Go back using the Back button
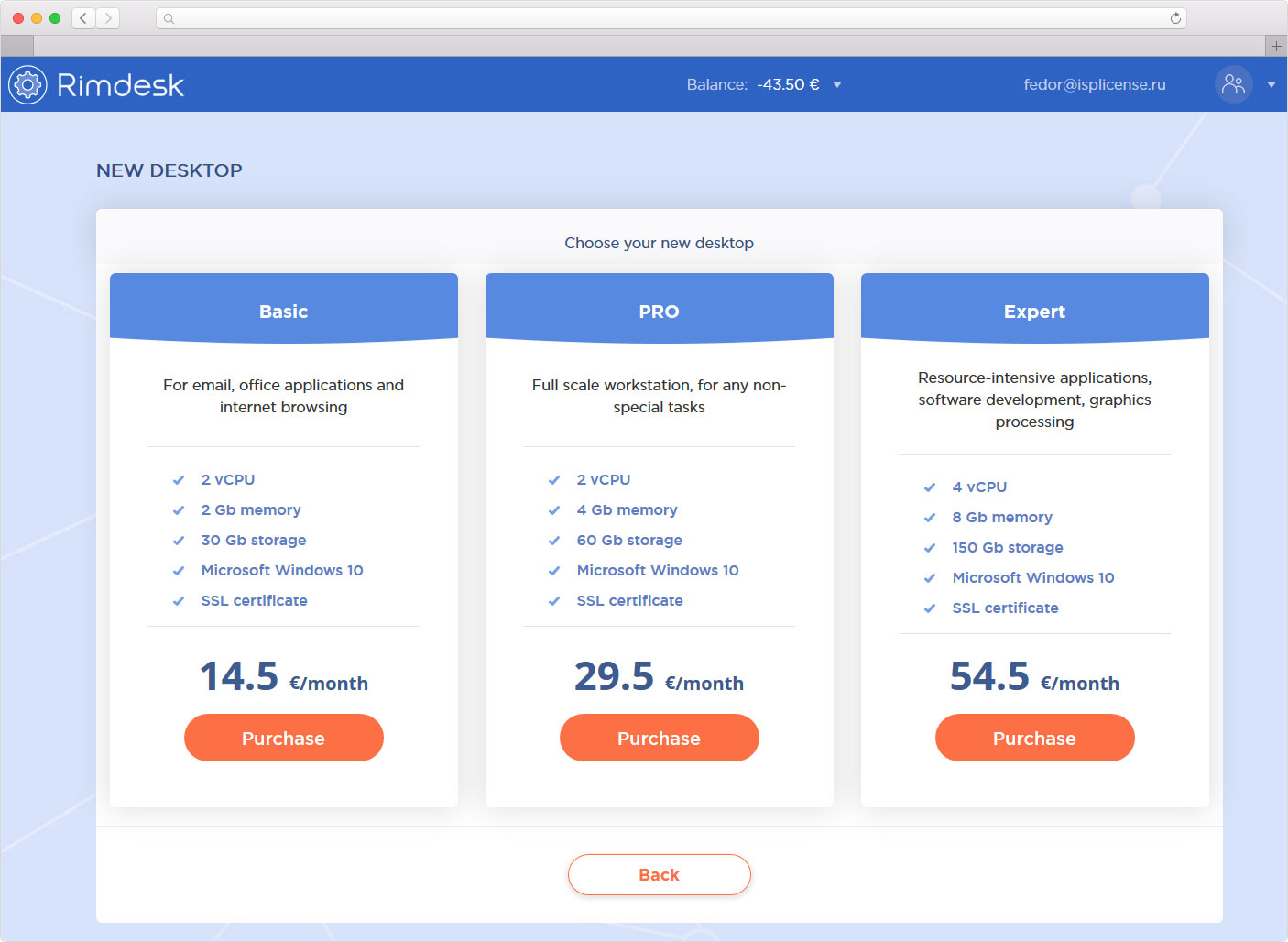1288x942 pixels. pyautogui.click(x=659, y=874)
